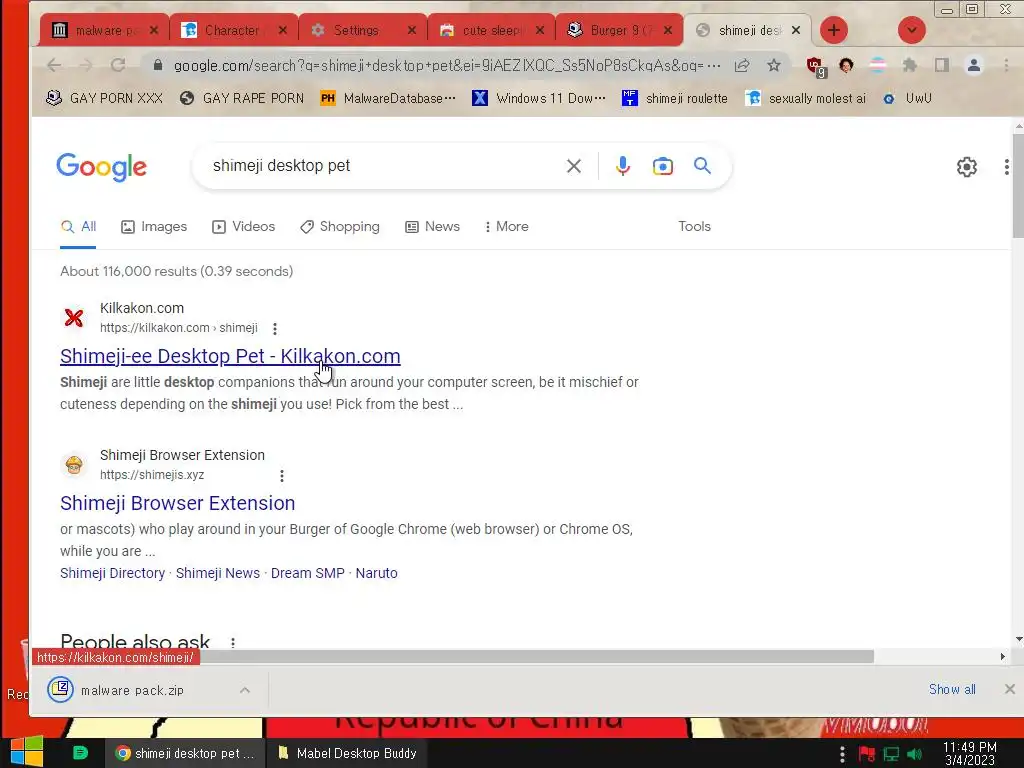Screen dimensions: 1024x768
Task: Open a new tab with the plus button
Action: (833, 30)
